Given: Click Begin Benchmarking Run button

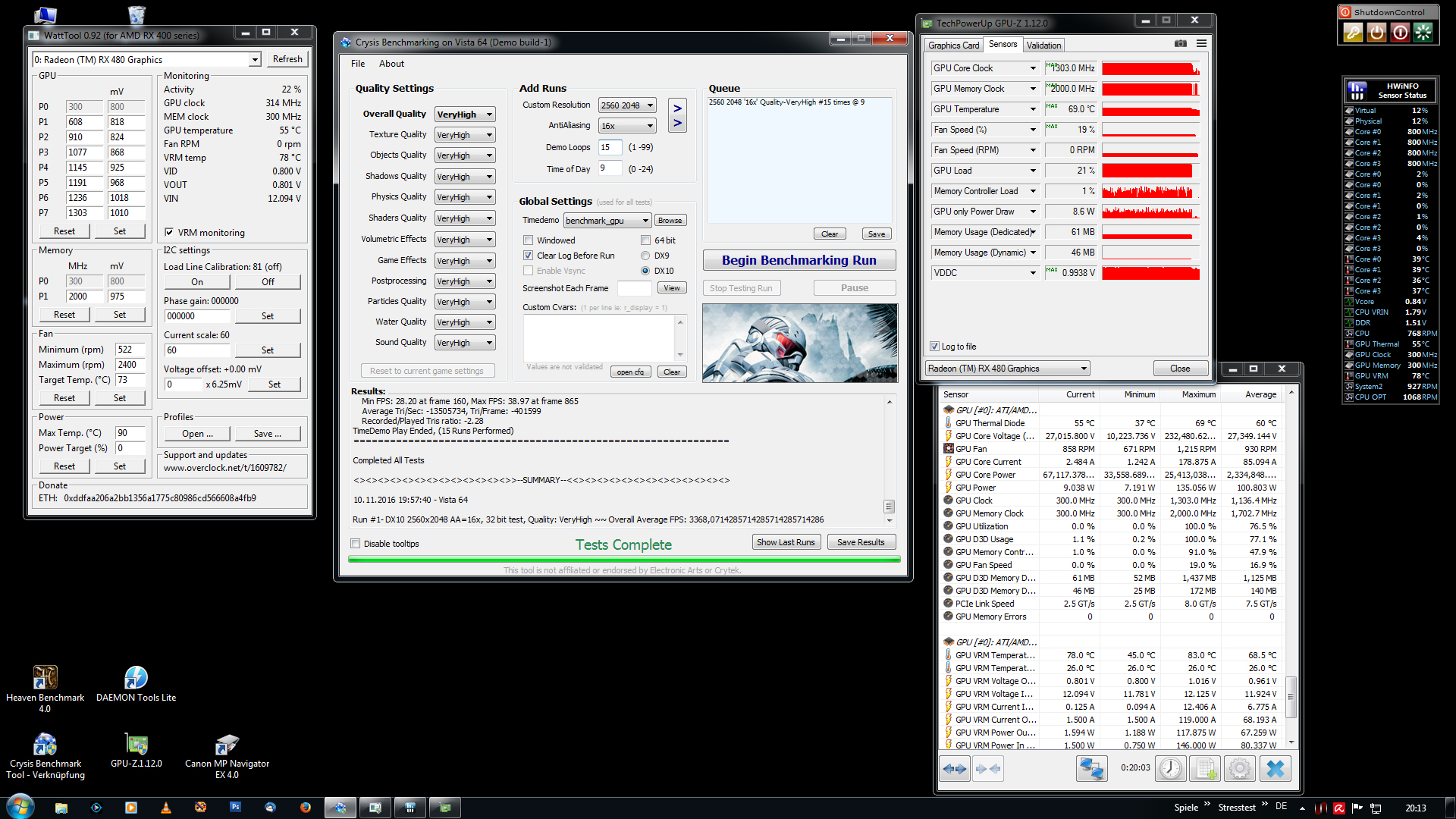Looking at the screenshot, I should pos(799,260).
